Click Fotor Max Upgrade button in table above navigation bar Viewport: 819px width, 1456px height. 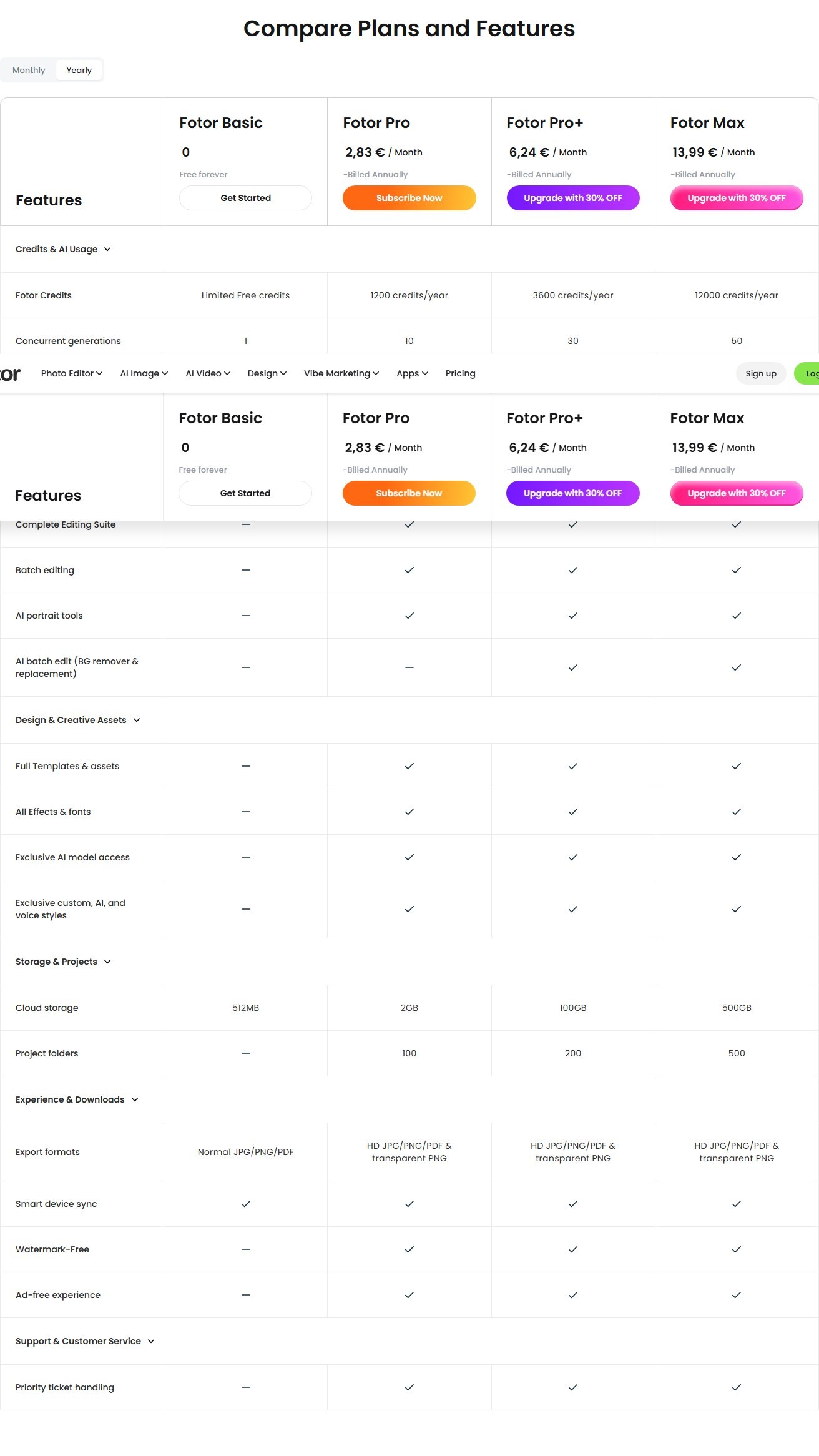pyautogui.click(x=737, y=198)
